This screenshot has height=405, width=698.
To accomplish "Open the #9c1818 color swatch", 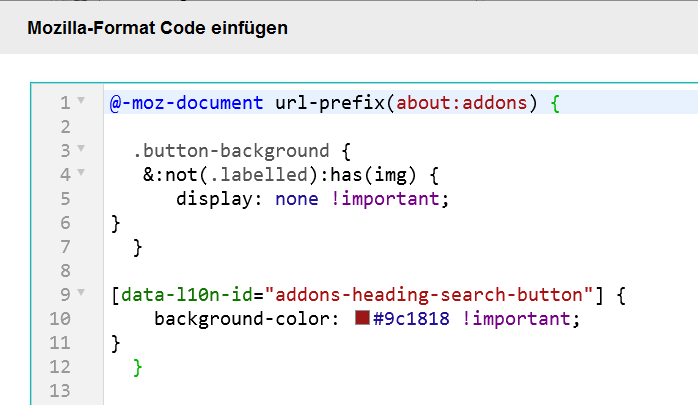I will [363, 319].
